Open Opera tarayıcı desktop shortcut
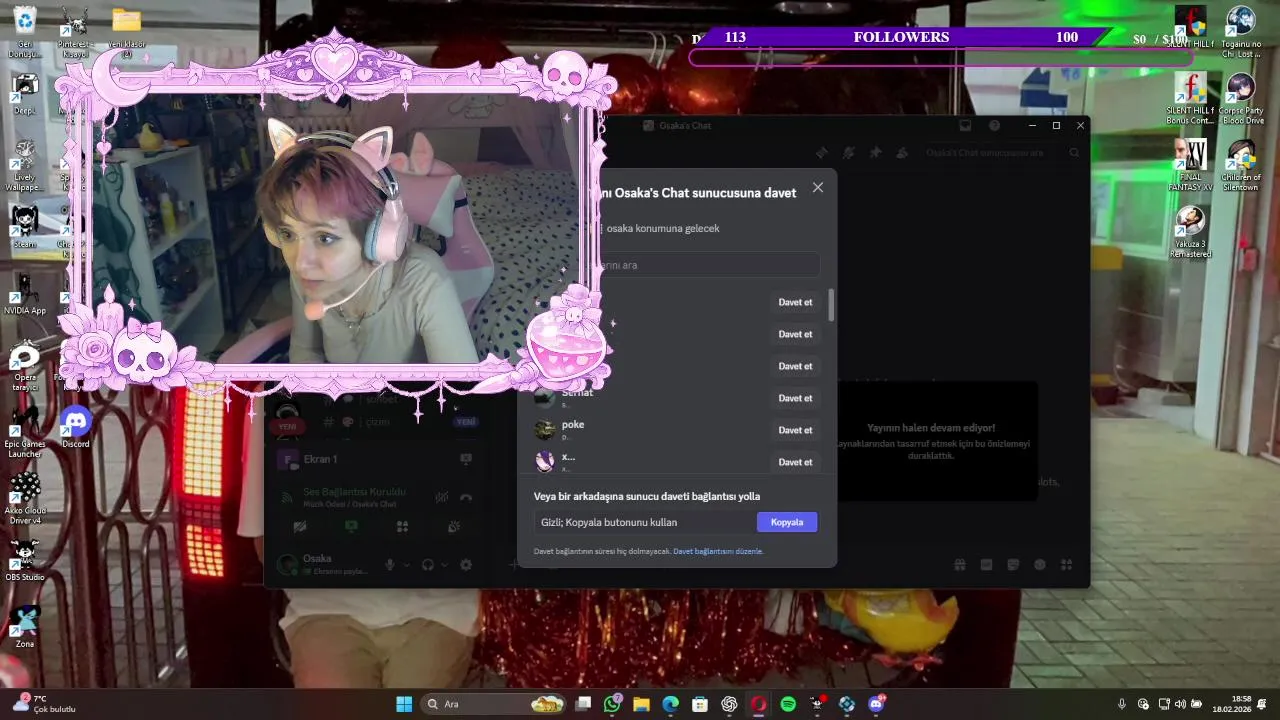 click(x=25, y=365)
